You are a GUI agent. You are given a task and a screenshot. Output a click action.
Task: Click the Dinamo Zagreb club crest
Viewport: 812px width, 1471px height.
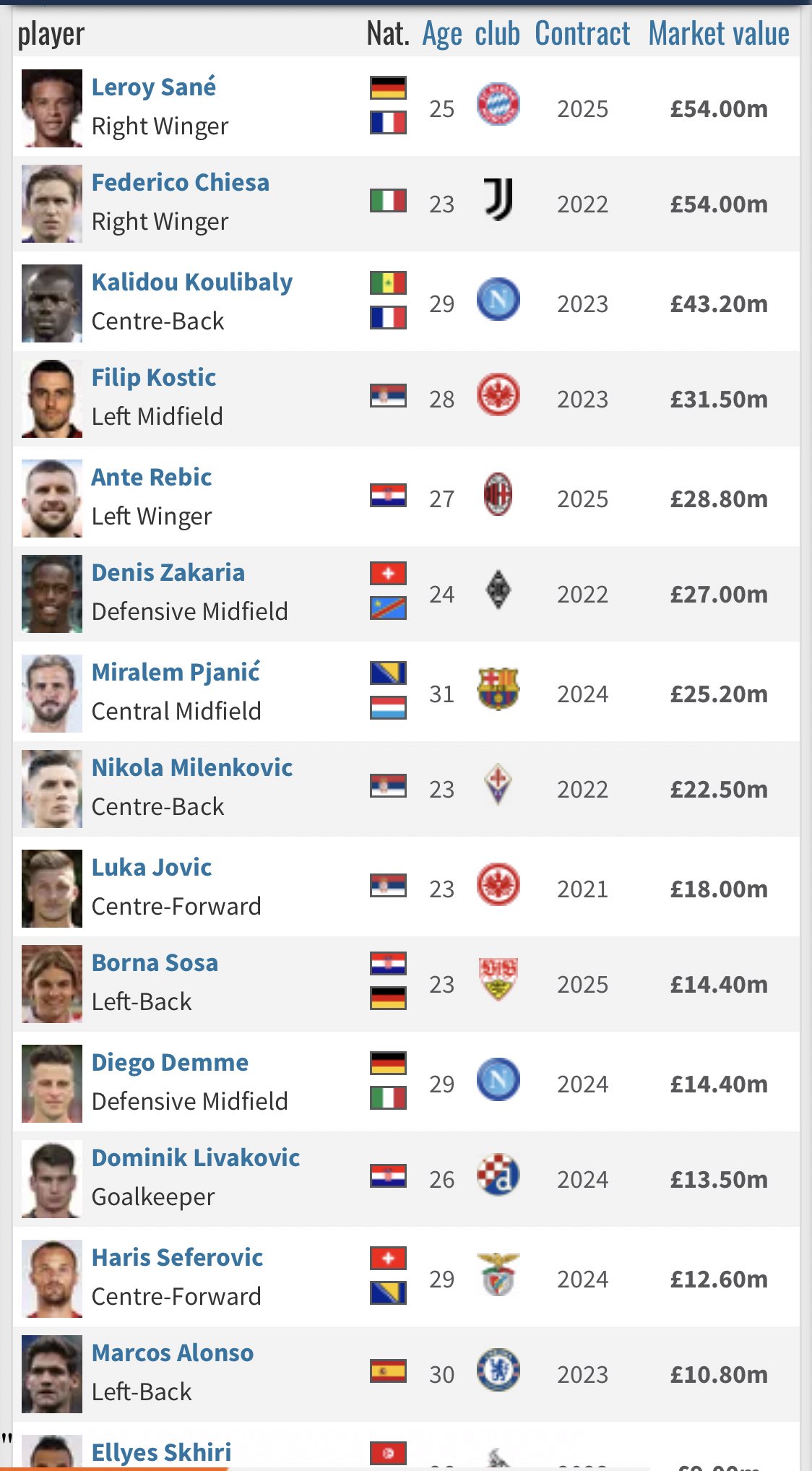[x=498, y=1175]
